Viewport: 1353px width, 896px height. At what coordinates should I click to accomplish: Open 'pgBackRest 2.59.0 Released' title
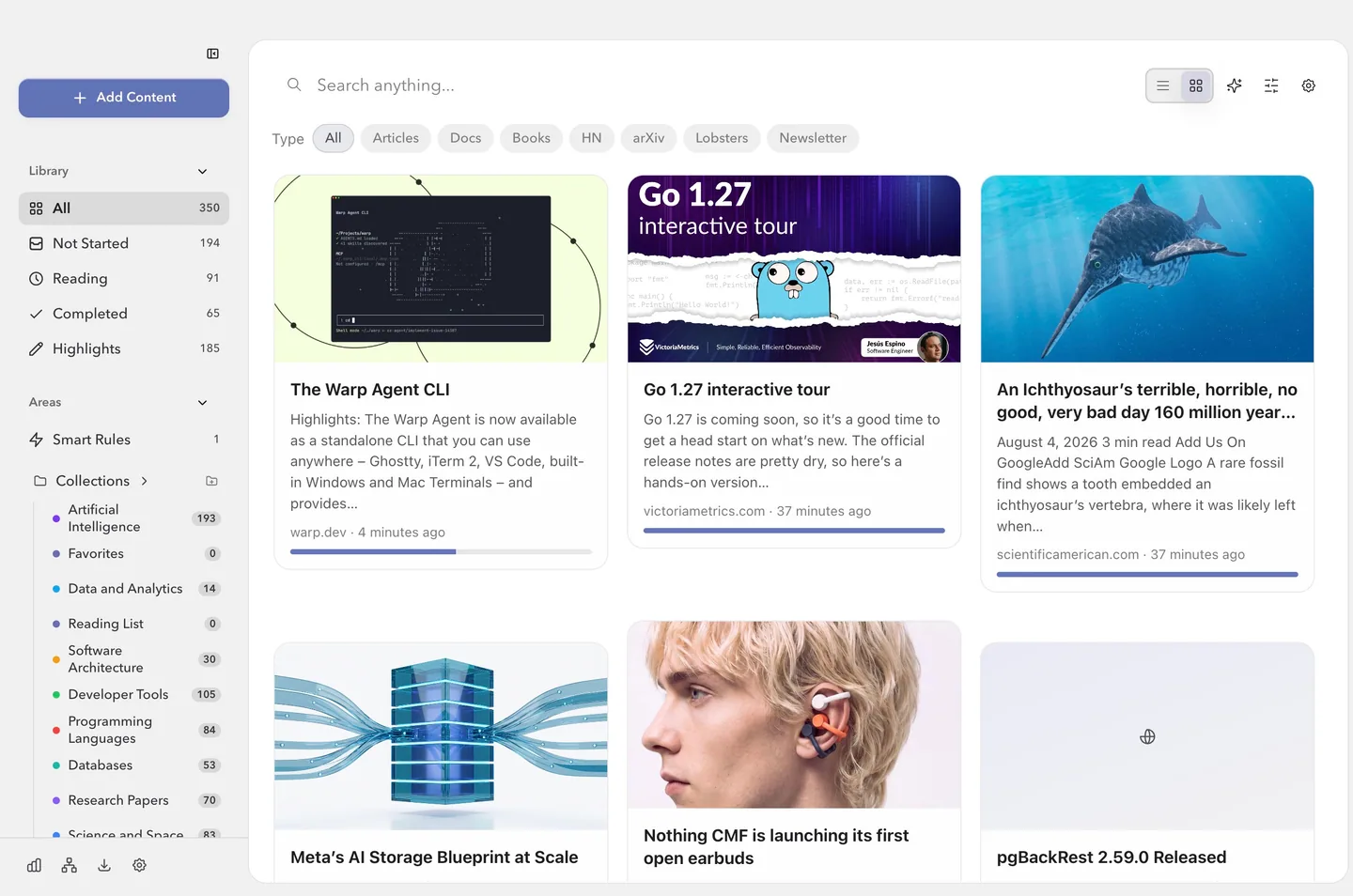[x=1112, y=857]
